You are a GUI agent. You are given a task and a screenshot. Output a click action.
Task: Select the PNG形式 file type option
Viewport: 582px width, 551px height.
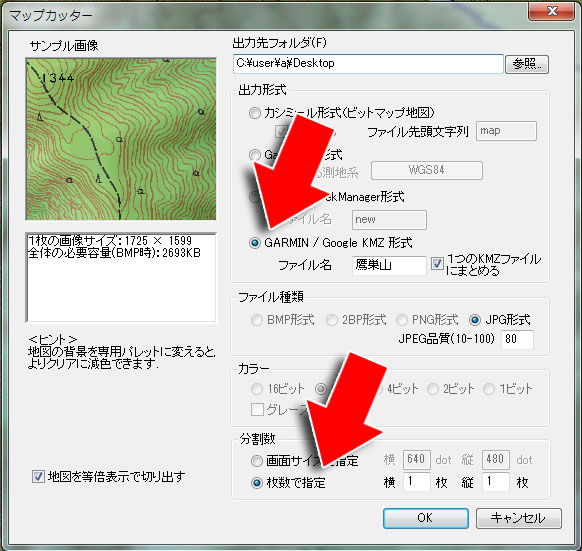402,320
